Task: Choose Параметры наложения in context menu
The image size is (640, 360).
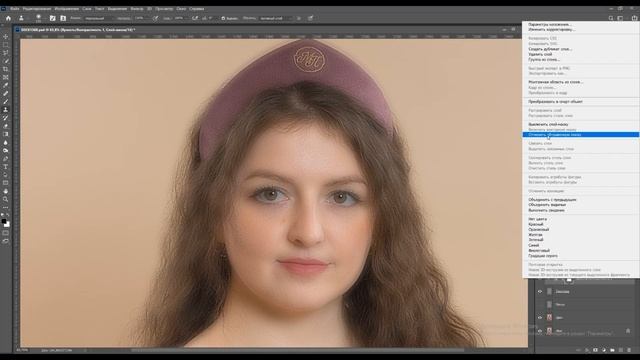Action: (x=580, y=24)
